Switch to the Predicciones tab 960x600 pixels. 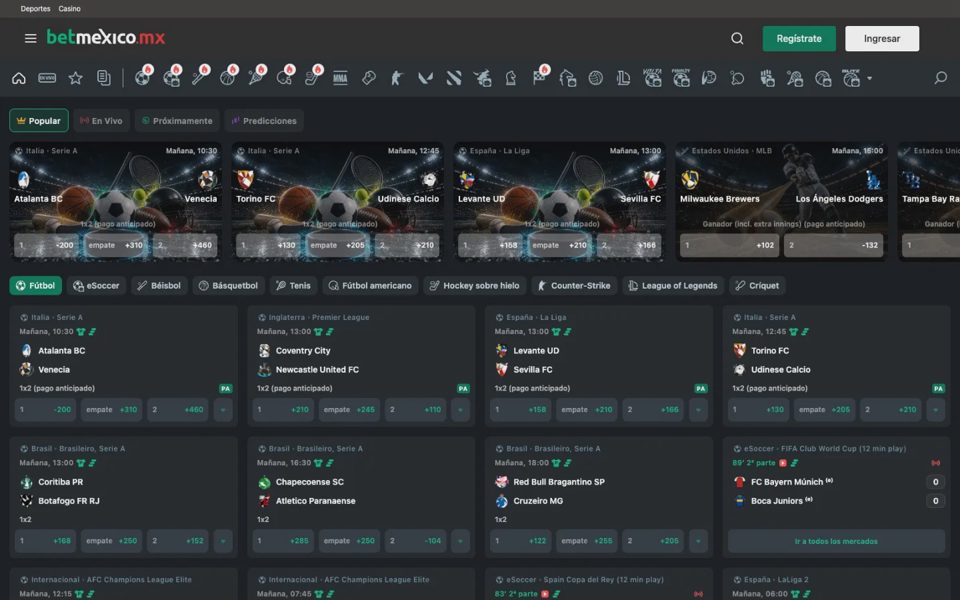click(264, 121)
